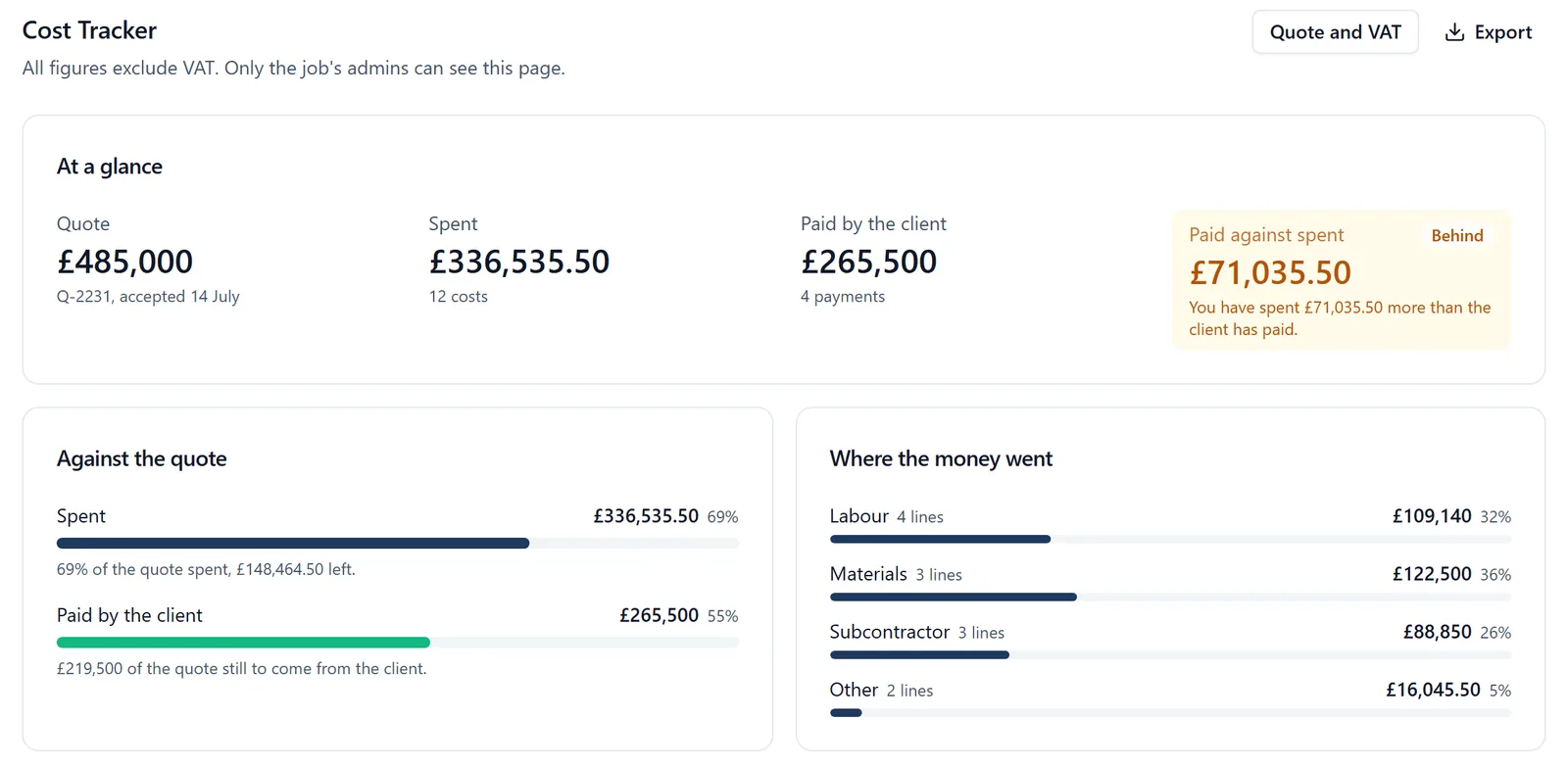Viewport: 1568px width, 768px height.
Task: Click the Q-2231, accepted 14 July text
Action: 148,297
